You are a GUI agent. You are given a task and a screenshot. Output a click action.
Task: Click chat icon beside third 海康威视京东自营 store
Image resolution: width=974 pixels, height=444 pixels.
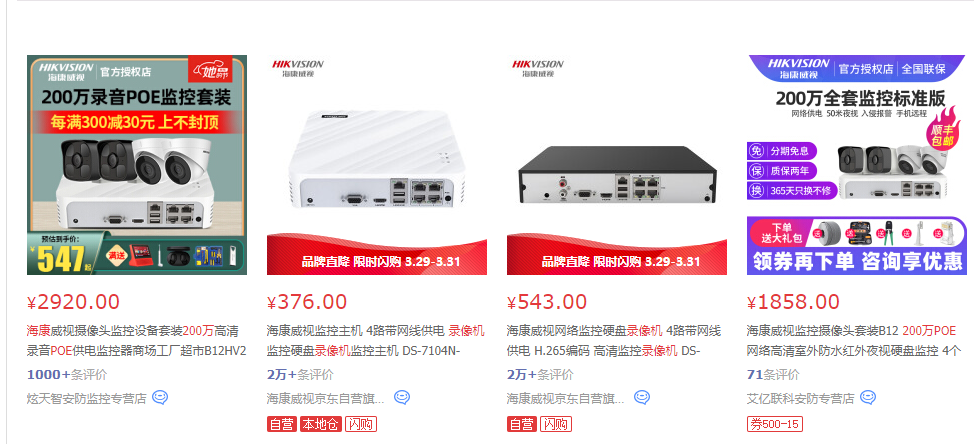click(642, 397)
